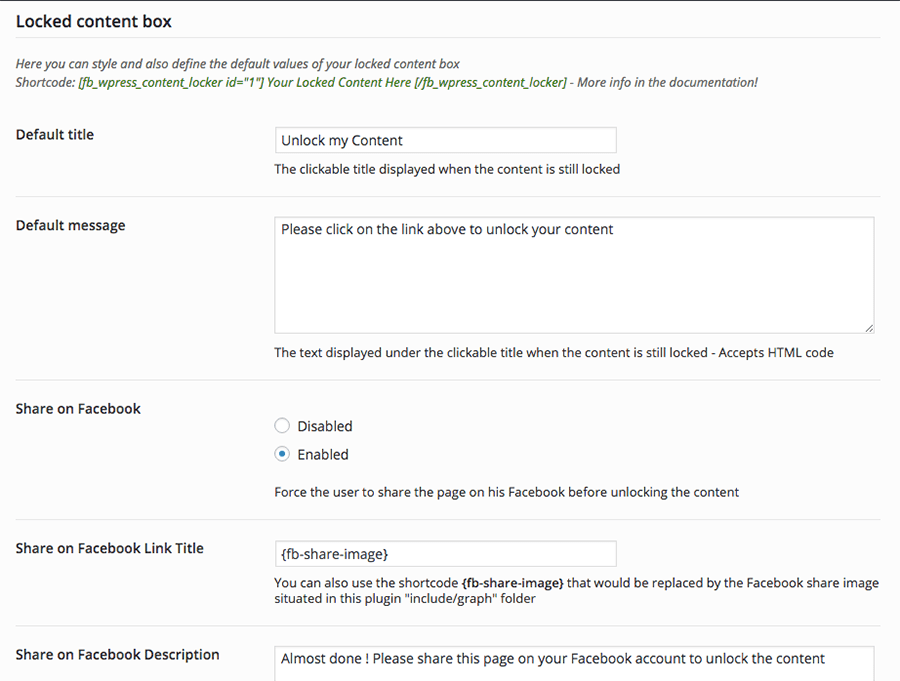Click the Default title label

55,134
